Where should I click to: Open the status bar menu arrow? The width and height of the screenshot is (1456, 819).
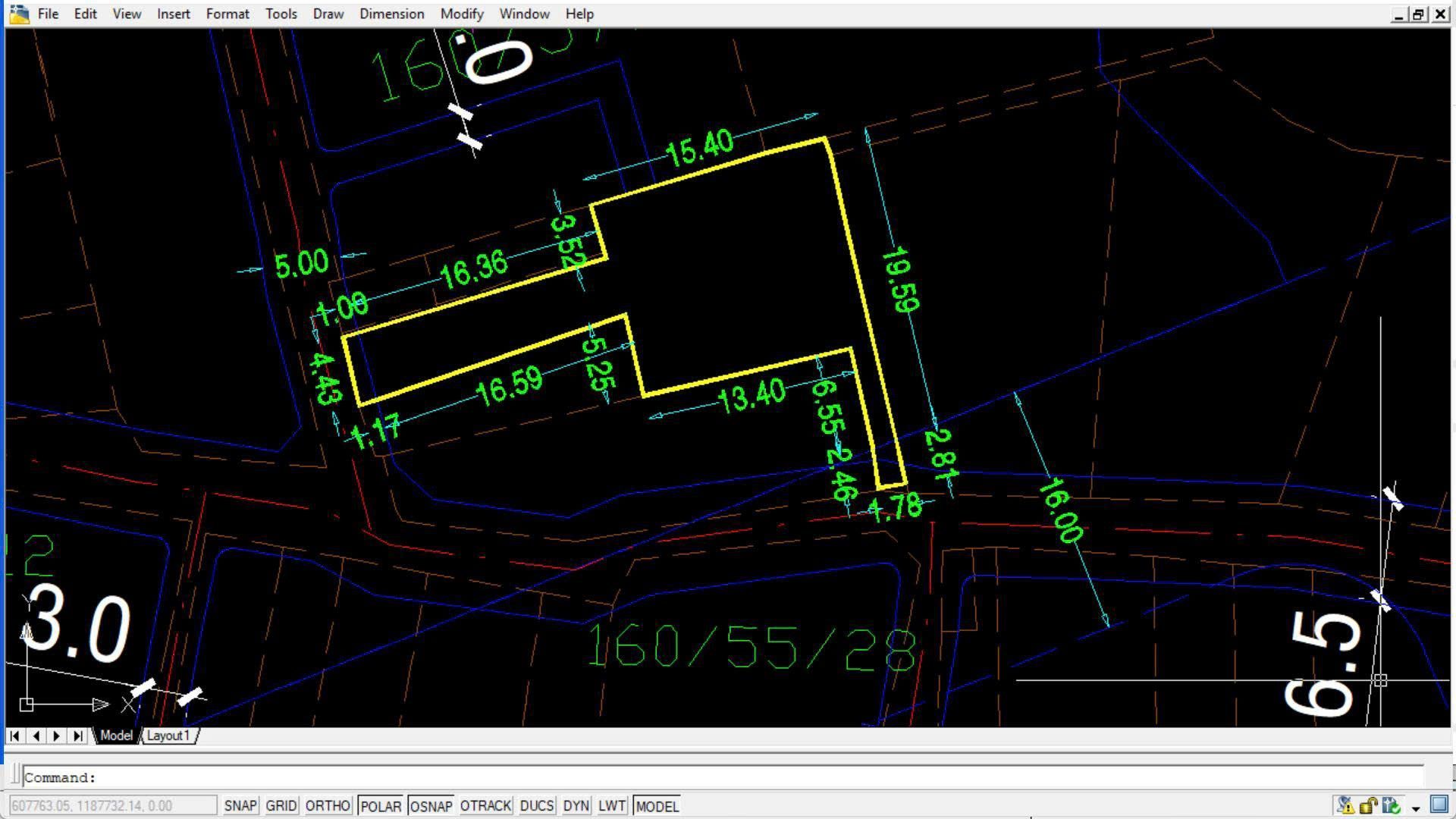coord(1415,808)
